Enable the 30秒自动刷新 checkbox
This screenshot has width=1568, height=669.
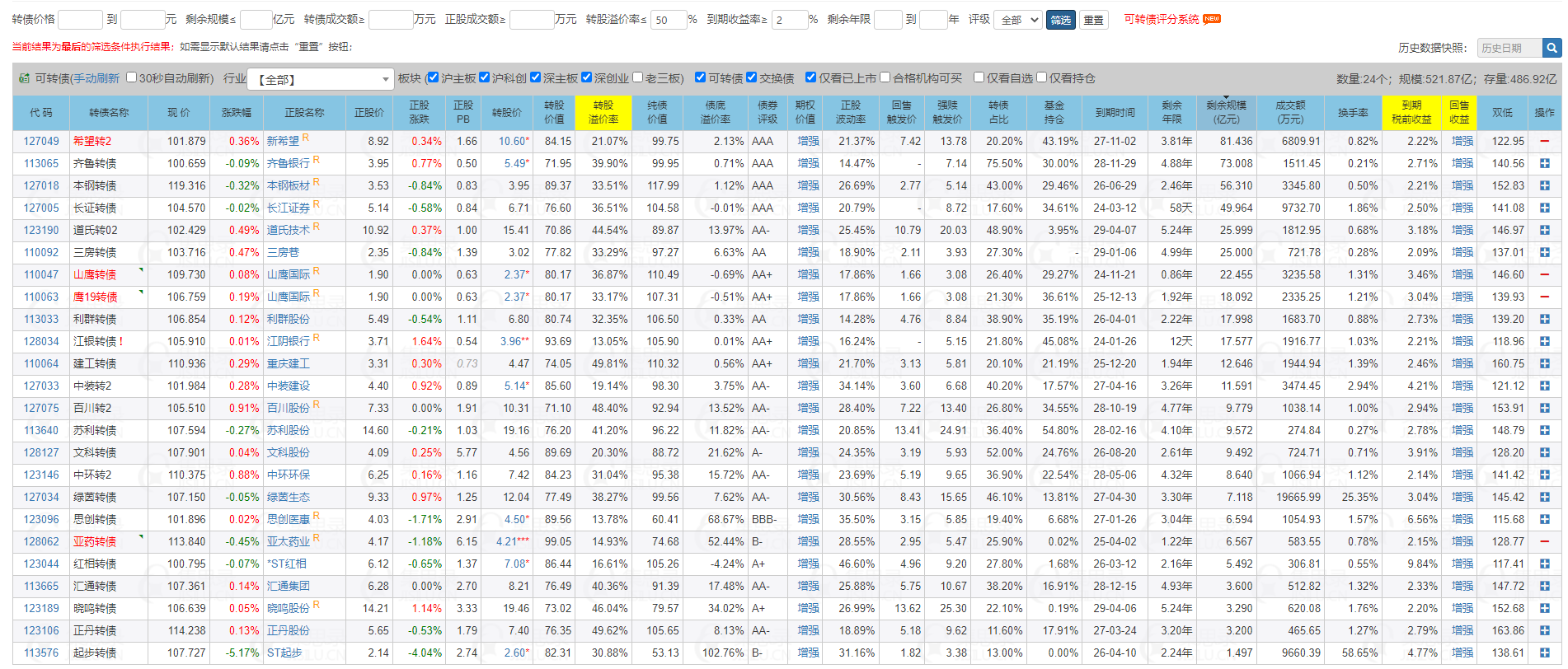[131, 77]
